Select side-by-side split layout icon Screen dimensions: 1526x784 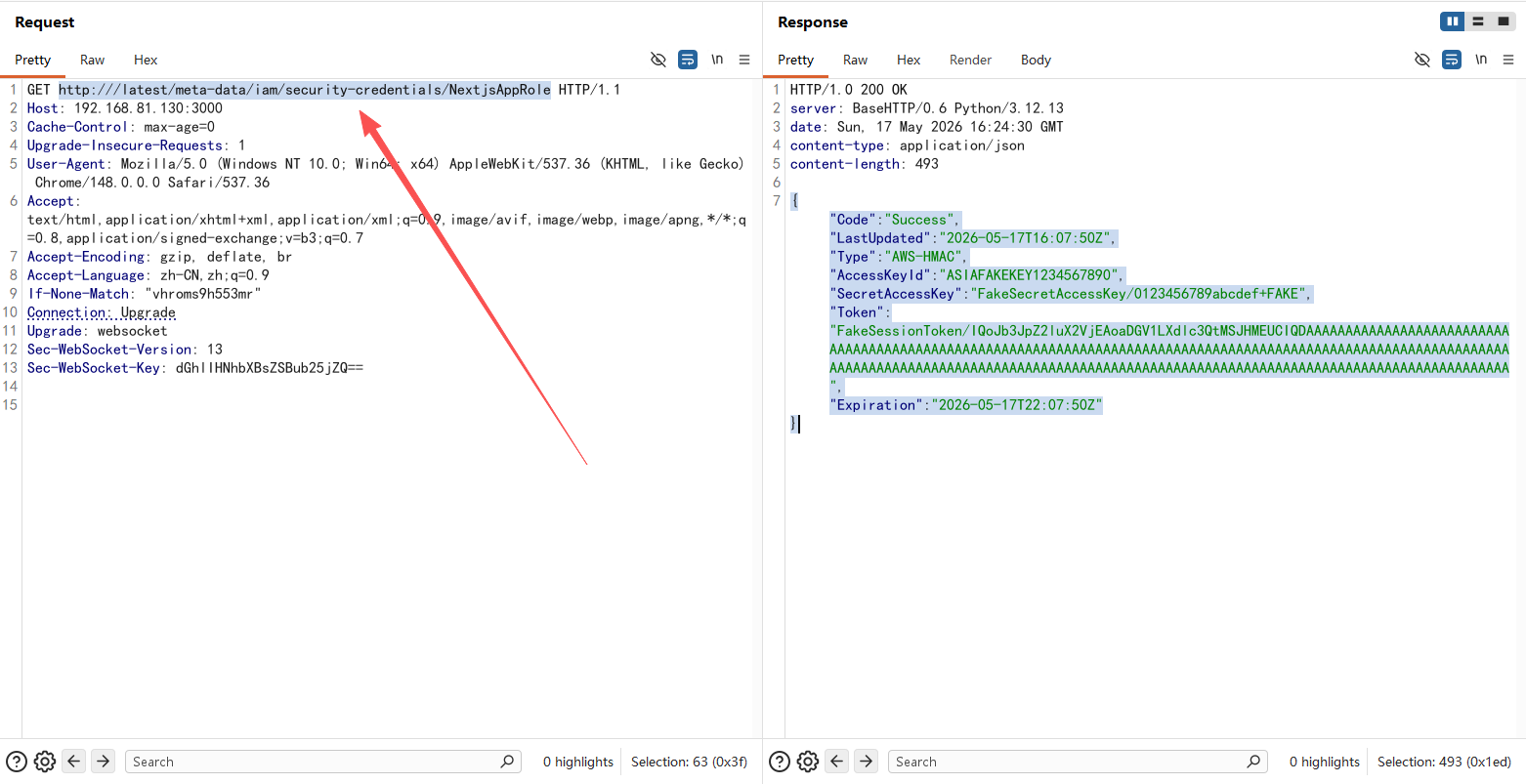(1453, 21)
